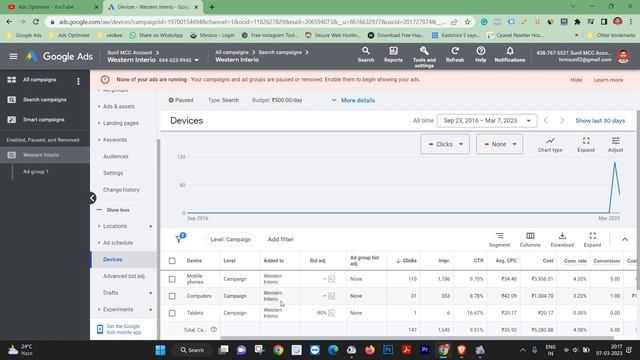This screenshot has width=640, height=360.
Task: Edit bid adjustment for Tablets
Action: (x=331, y=313)
